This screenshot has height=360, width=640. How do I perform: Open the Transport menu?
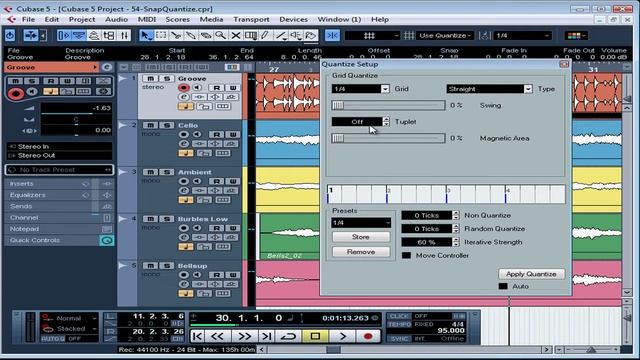click(251, 20)
